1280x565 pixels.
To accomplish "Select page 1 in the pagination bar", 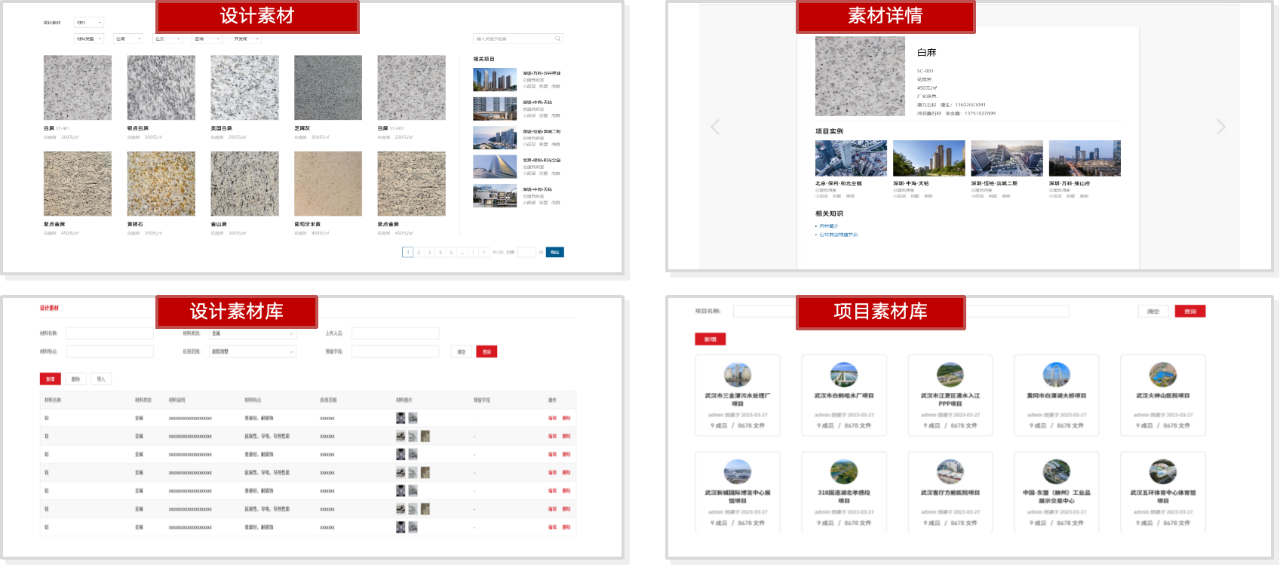I will pos(407,252).
